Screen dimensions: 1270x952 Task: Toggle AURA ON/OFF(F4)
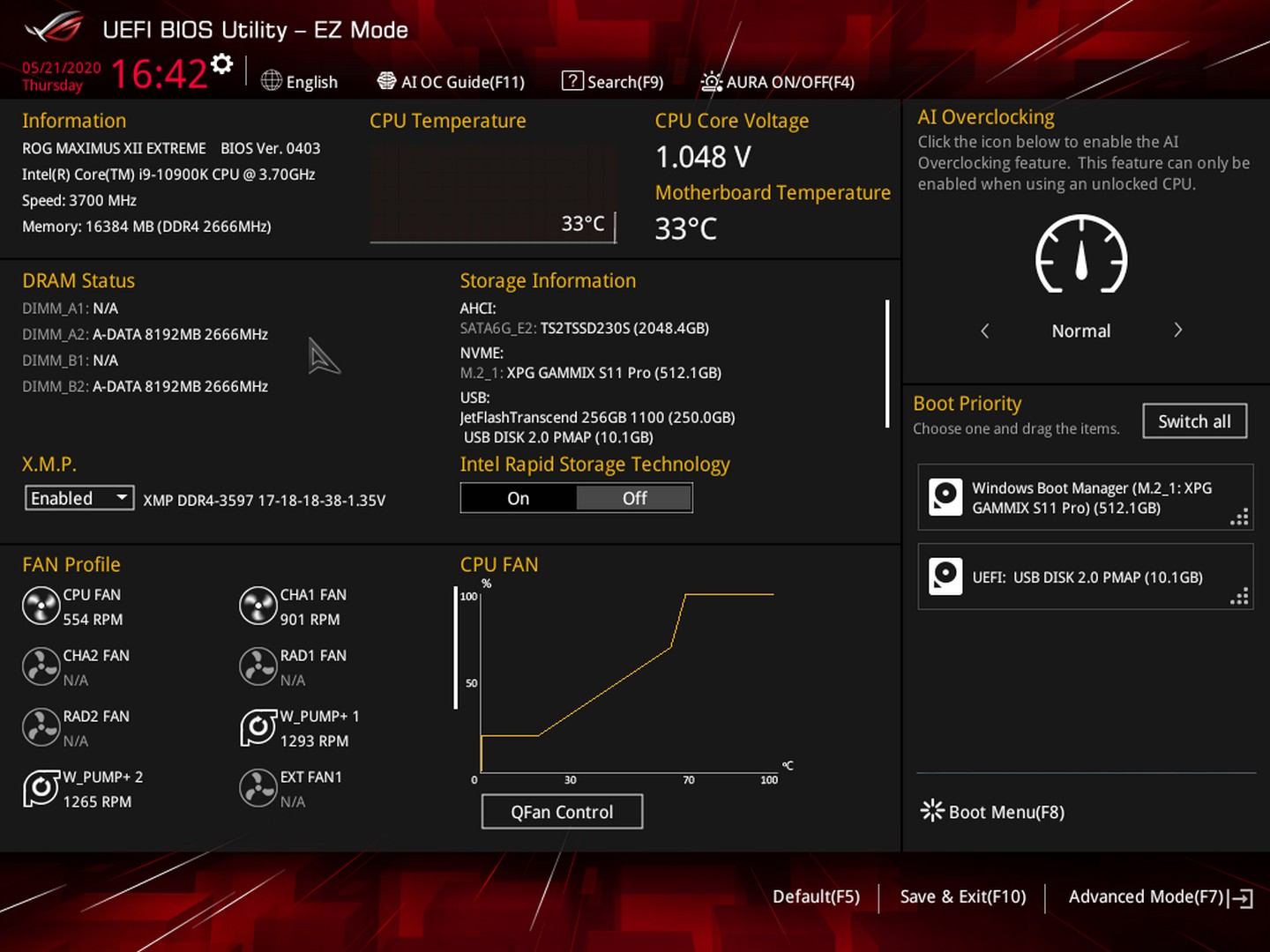tap(778, 82)
